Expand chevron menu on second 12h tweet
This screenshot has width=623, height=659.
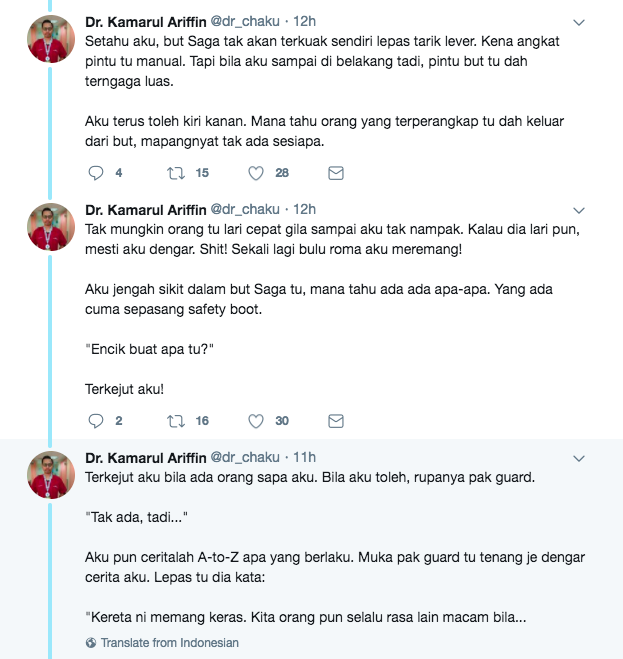point(579,210)
